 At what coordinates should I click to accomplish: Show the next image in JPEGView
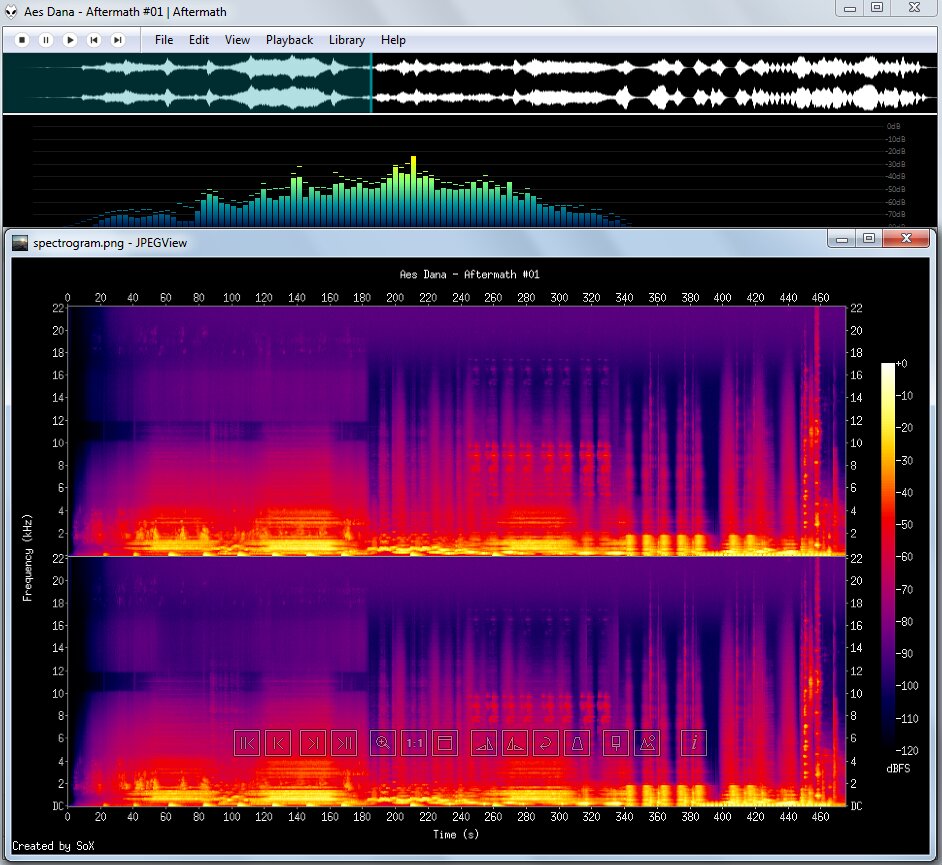[313, 743]
